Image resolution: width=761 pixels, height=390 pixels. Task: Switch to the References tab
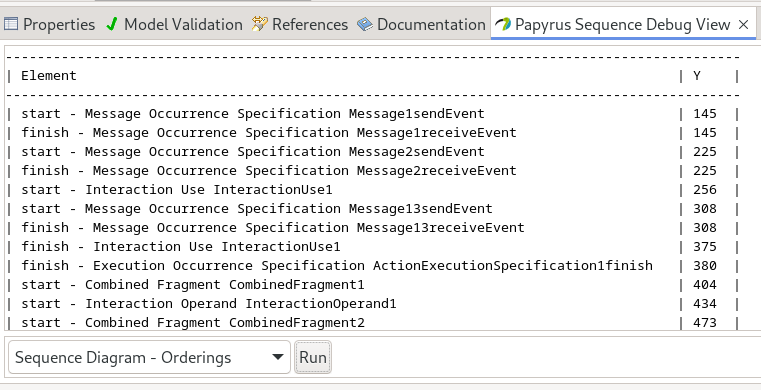300,24
